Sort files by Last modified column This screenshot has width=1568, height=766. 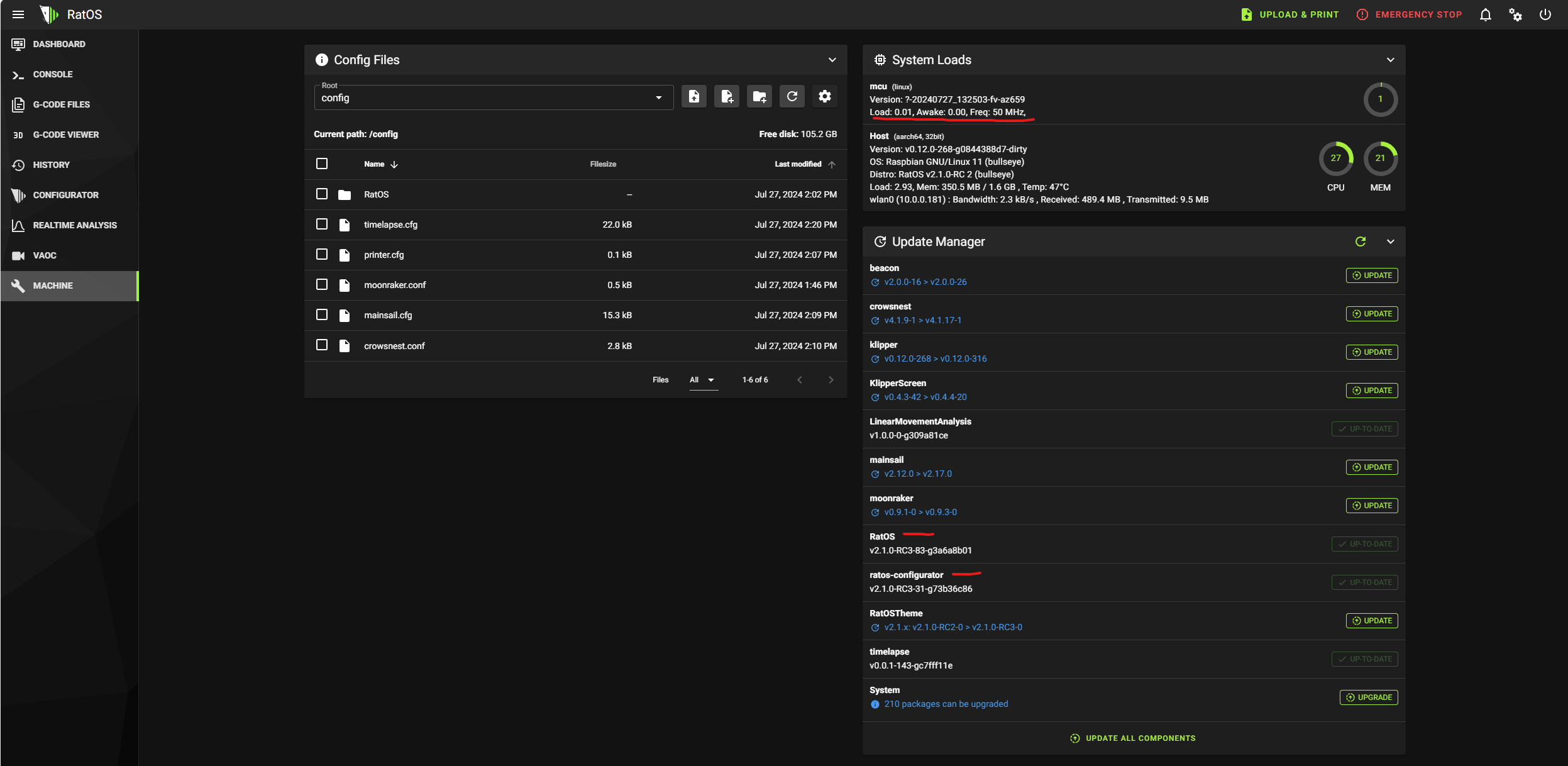tap(798, 164)
